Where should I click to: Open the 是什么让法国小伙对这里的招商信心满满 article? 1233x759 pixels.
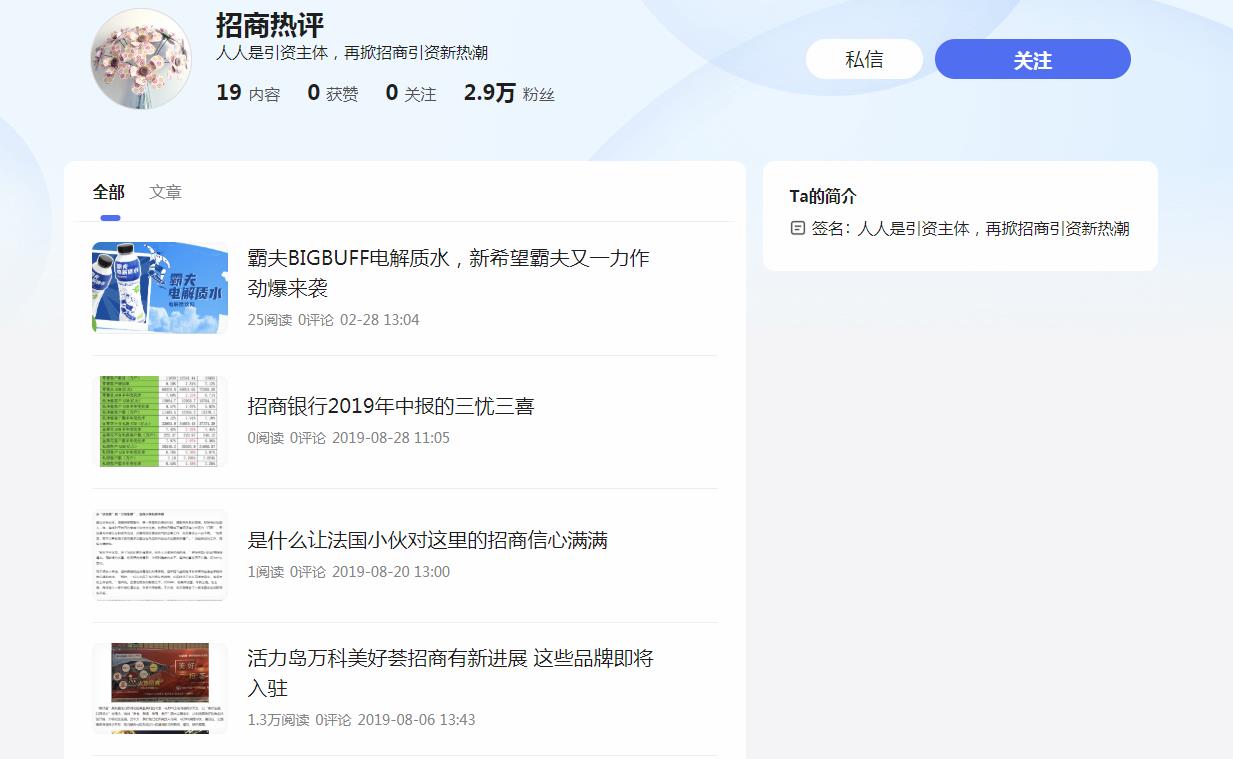click(x=428, y=540)
